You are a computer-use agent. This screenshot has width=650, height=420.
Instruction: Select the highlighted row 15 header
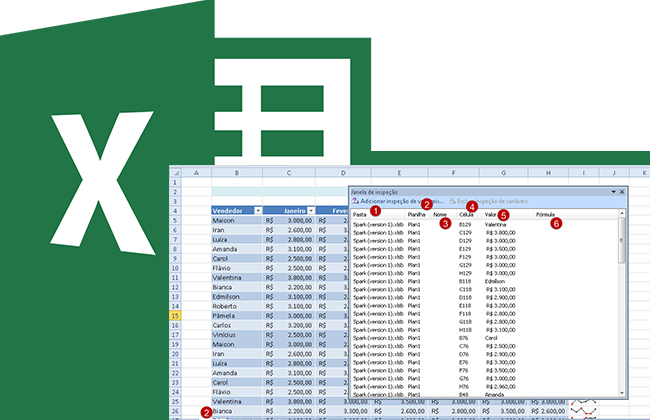[x=175, y=316]
